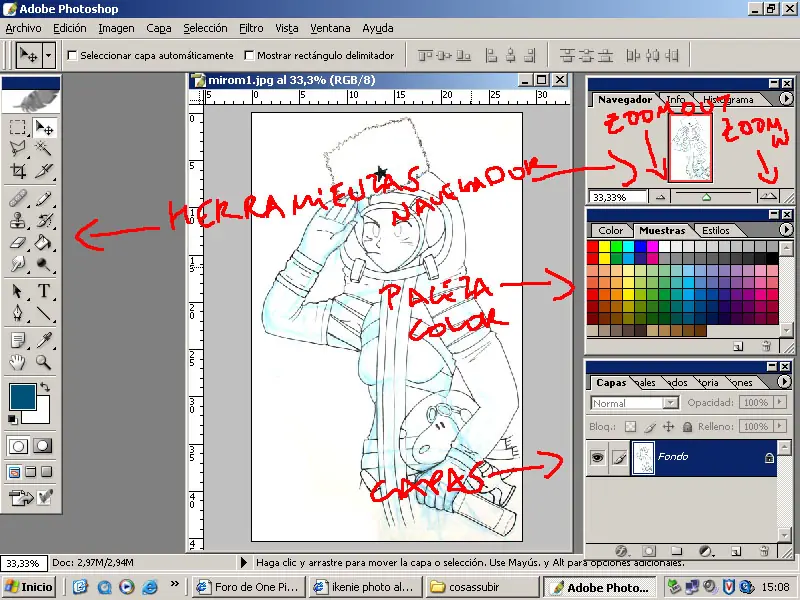Select the Pen tool
This screenshot has height=600, width=800.
18,313
